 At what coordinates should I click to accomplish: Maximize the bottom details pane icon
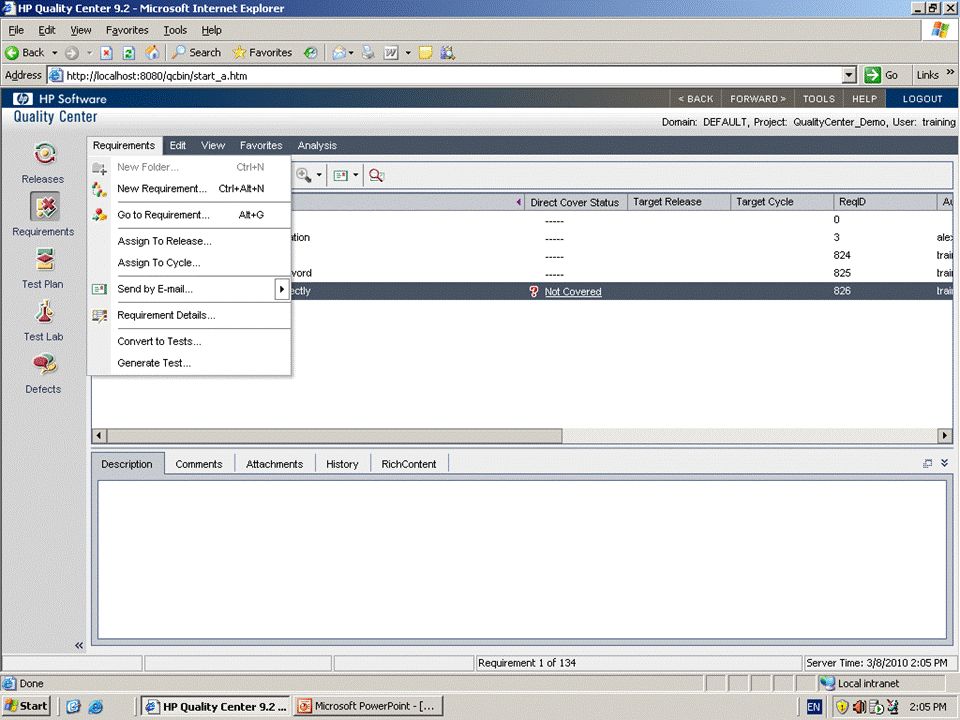pos(928,463)
